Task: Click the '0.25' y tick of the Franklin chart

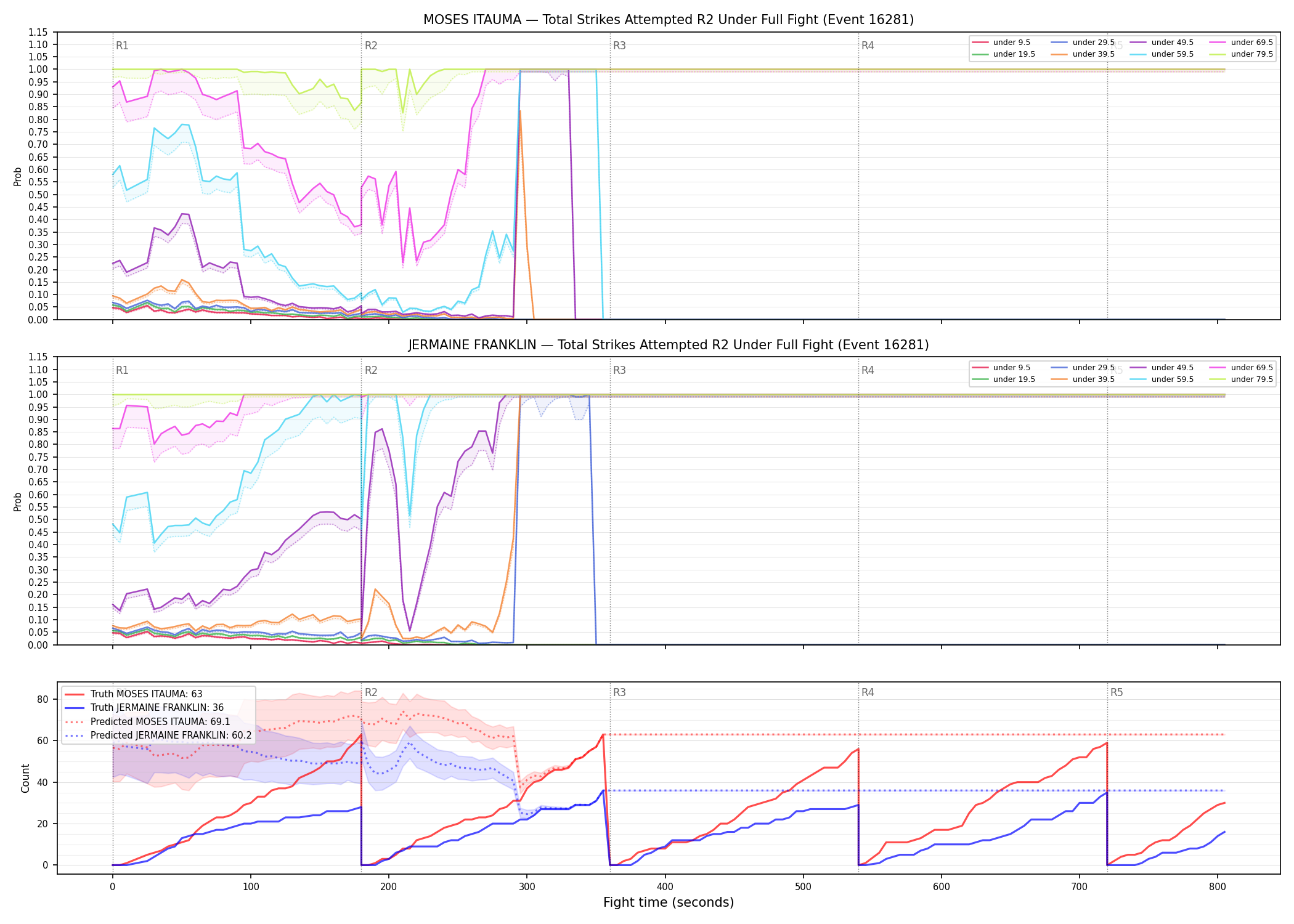Action: pyautogui.click(x=38, y=583)
